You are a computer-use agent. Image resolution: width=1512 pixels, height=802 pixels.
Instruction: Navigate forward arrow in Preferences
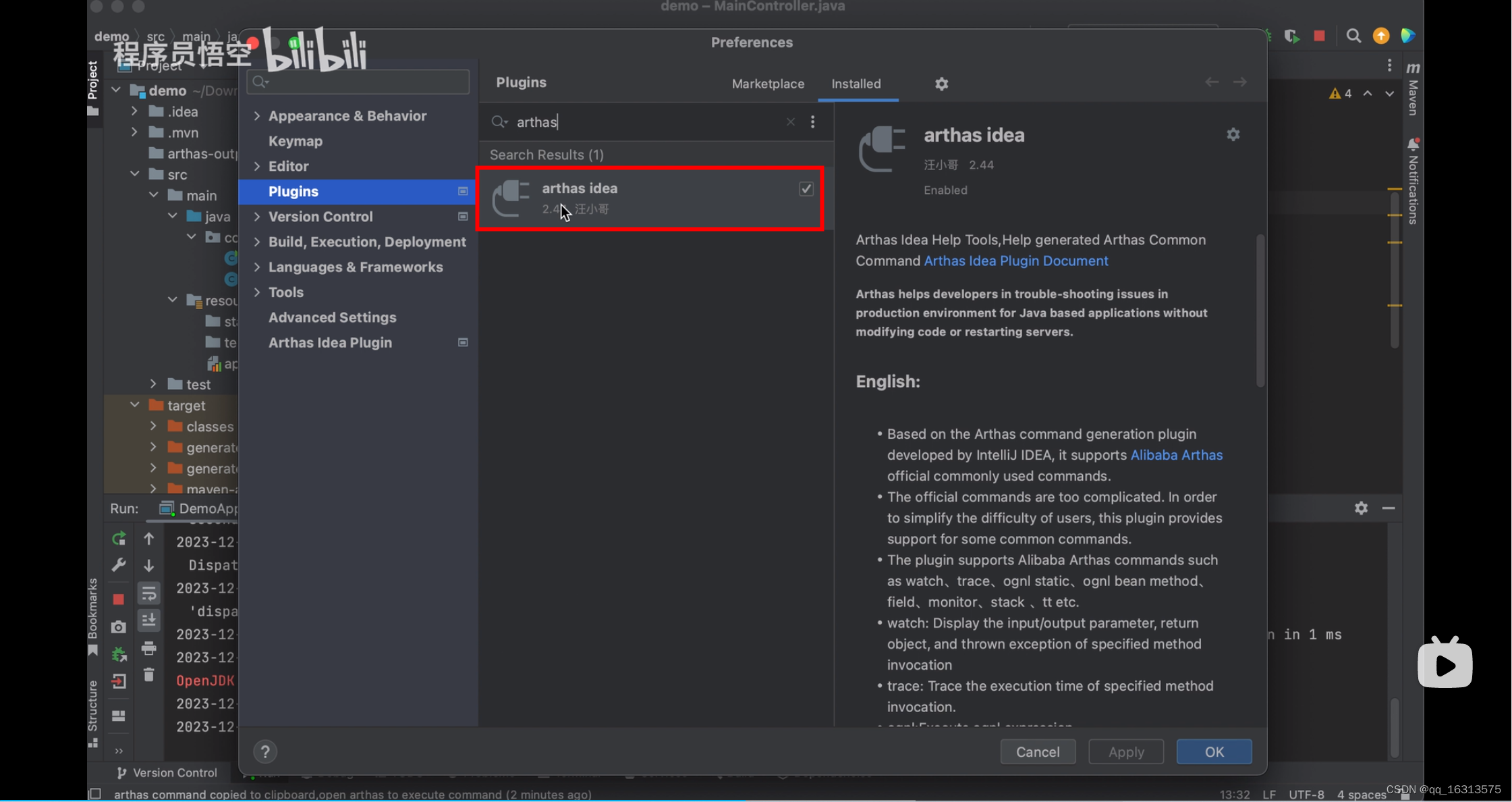pos(1240,82)
